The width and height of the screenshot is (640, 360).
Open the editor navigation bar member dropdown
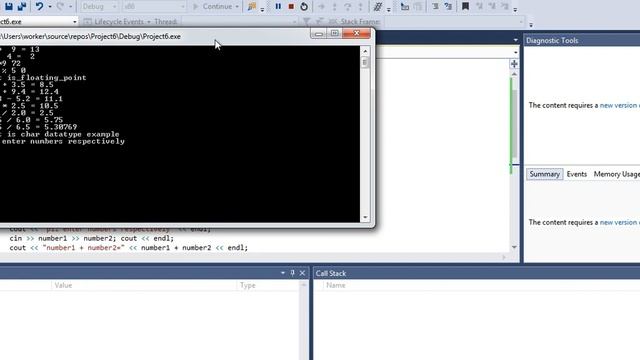pyautogui.click(x=516, y=52)
